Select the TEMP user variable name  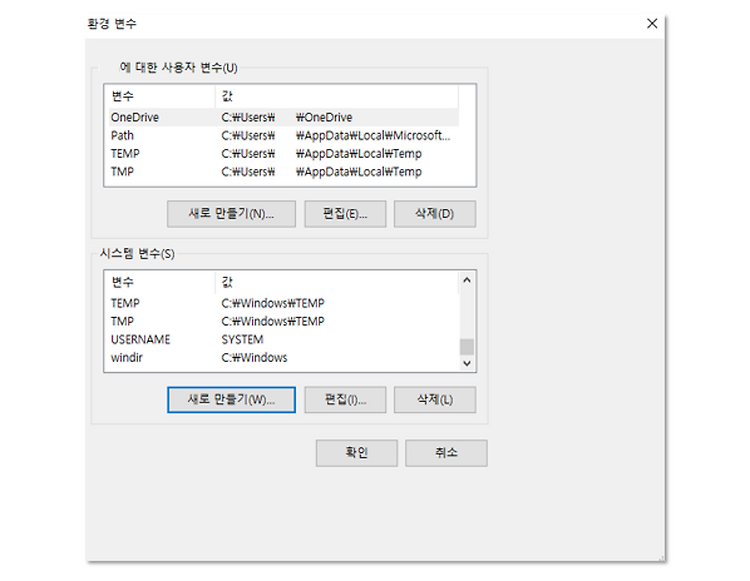(x=125, y=153)
